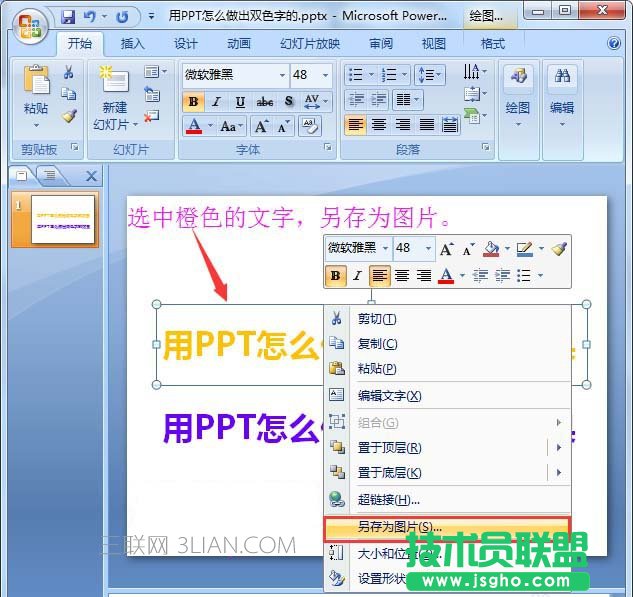Open Change Case Aa dropdown
This screenshot has height=597, width=633.
231,126
